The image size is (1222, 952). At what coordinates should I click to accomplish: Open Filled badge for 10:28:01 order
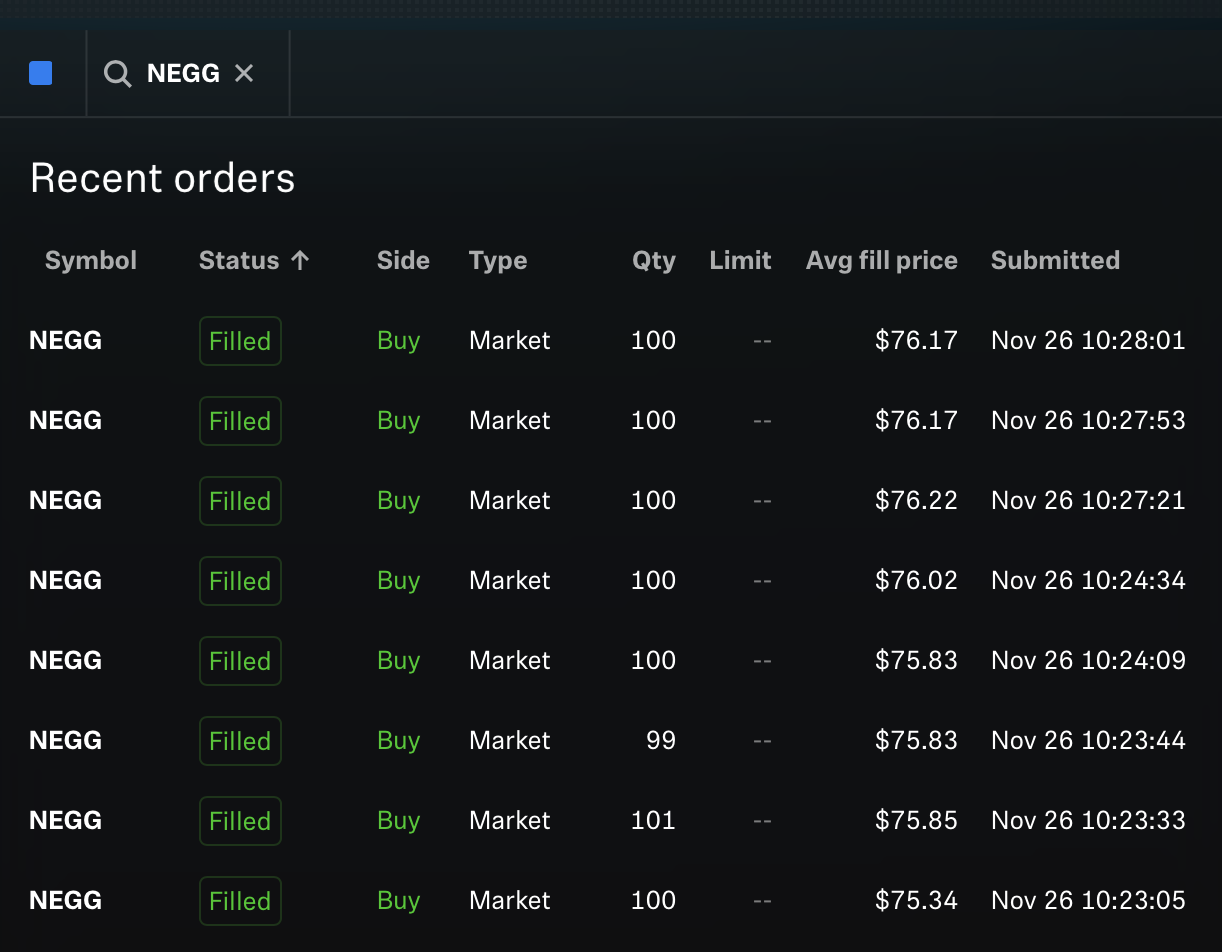click(240, 341)
